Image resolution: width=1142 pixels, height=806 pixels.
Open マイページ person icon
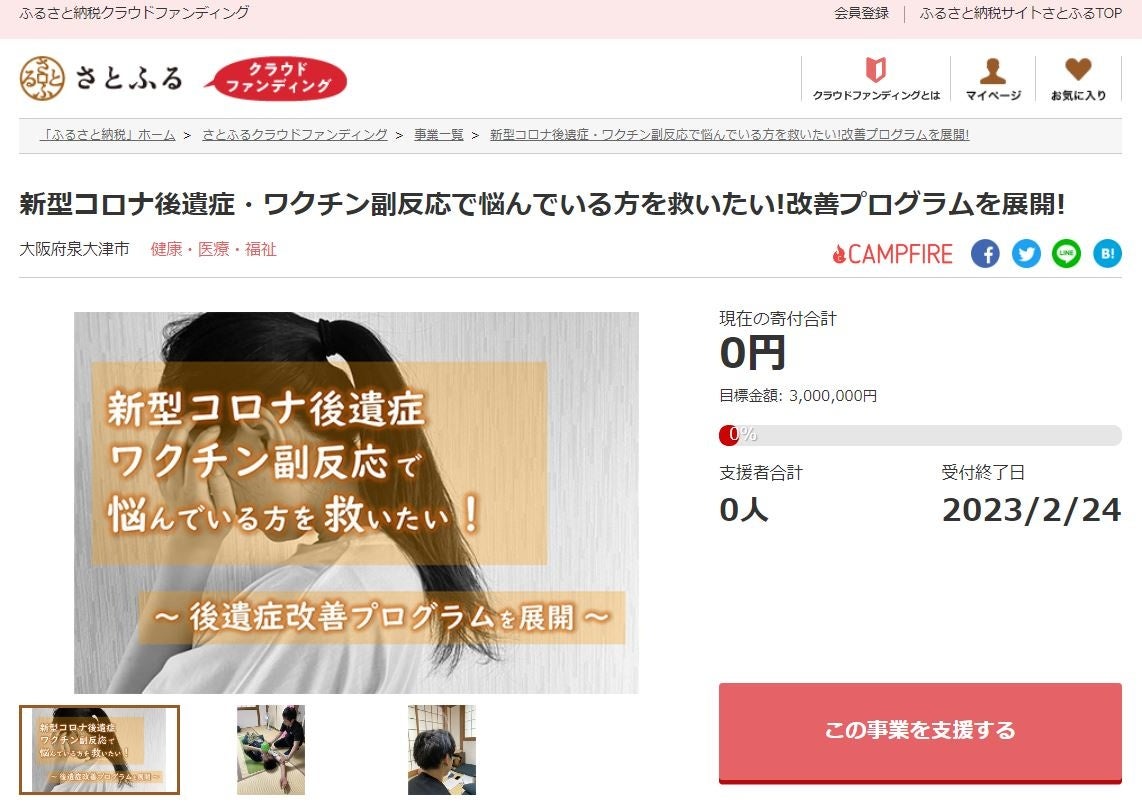[993, 71]
